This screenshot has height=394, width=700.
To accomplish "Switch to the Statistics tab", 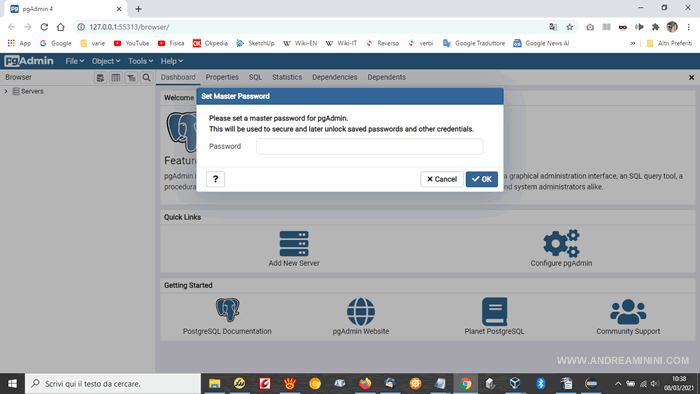I will 287,77.
